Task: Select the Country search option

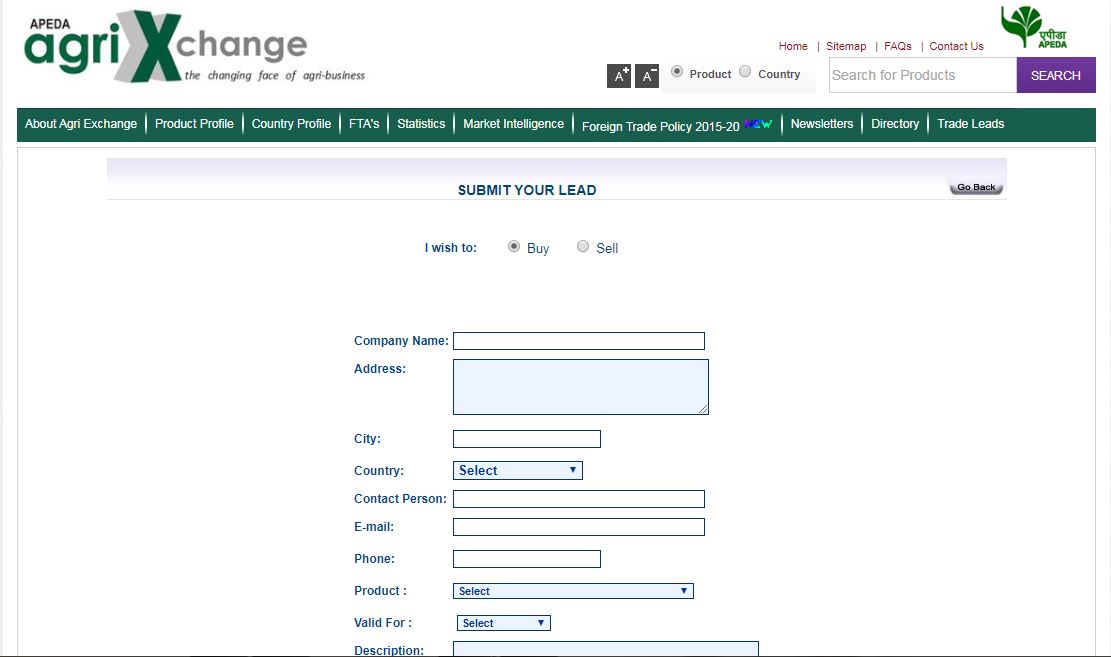Action: click(x=744, y=71)
